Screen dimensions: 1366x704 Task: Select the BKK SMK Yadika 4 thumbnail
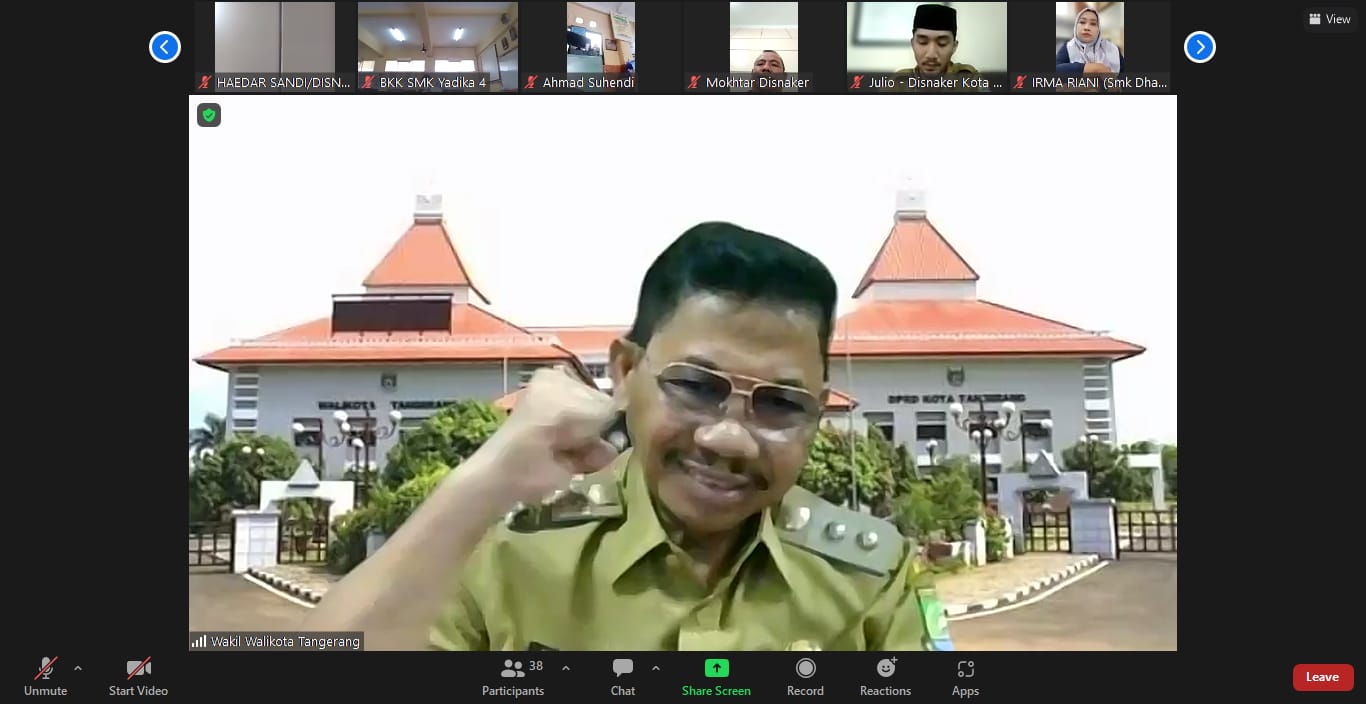(438, 46)
